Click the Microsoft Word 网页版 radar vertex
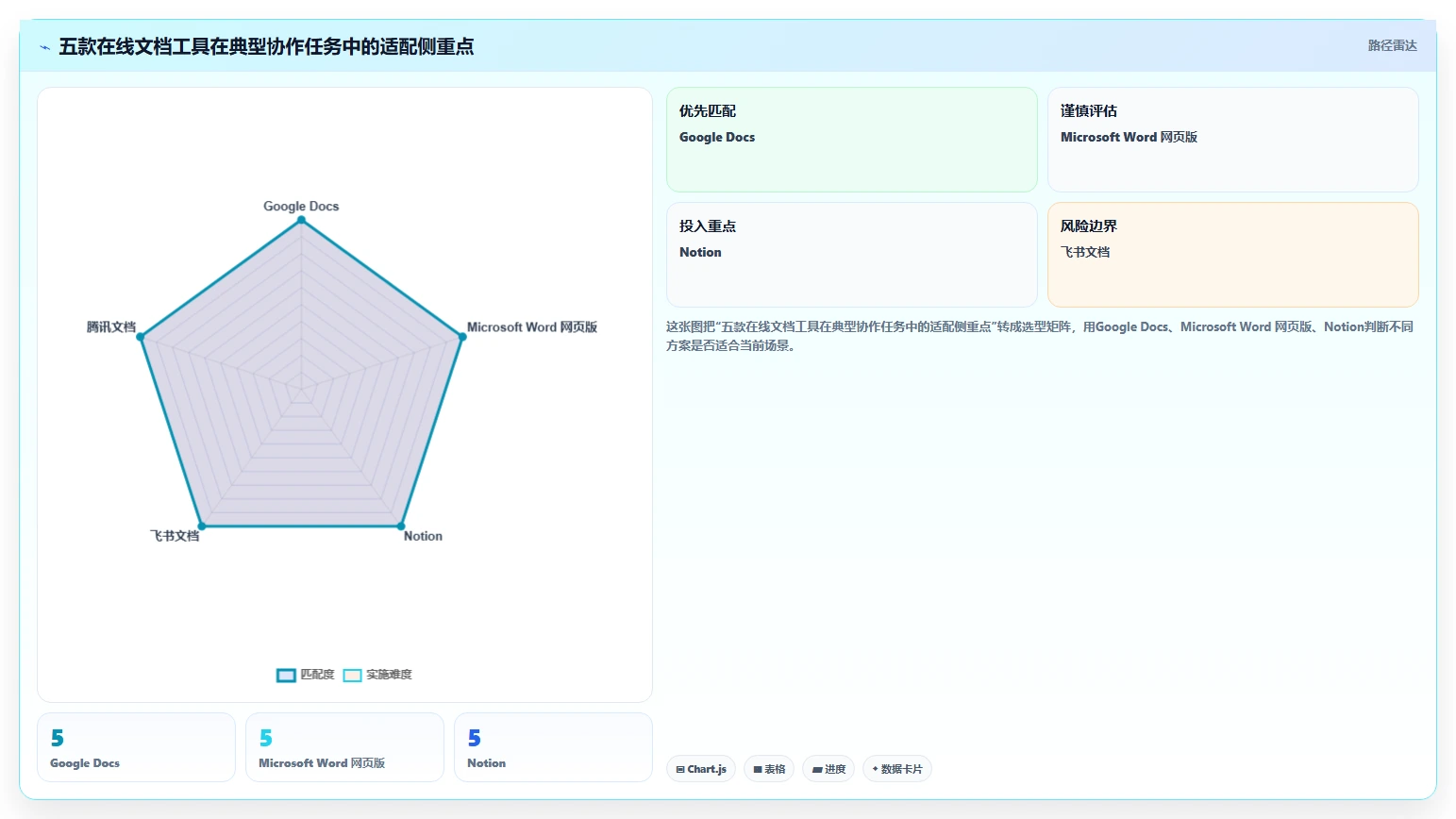 [462, 337]
